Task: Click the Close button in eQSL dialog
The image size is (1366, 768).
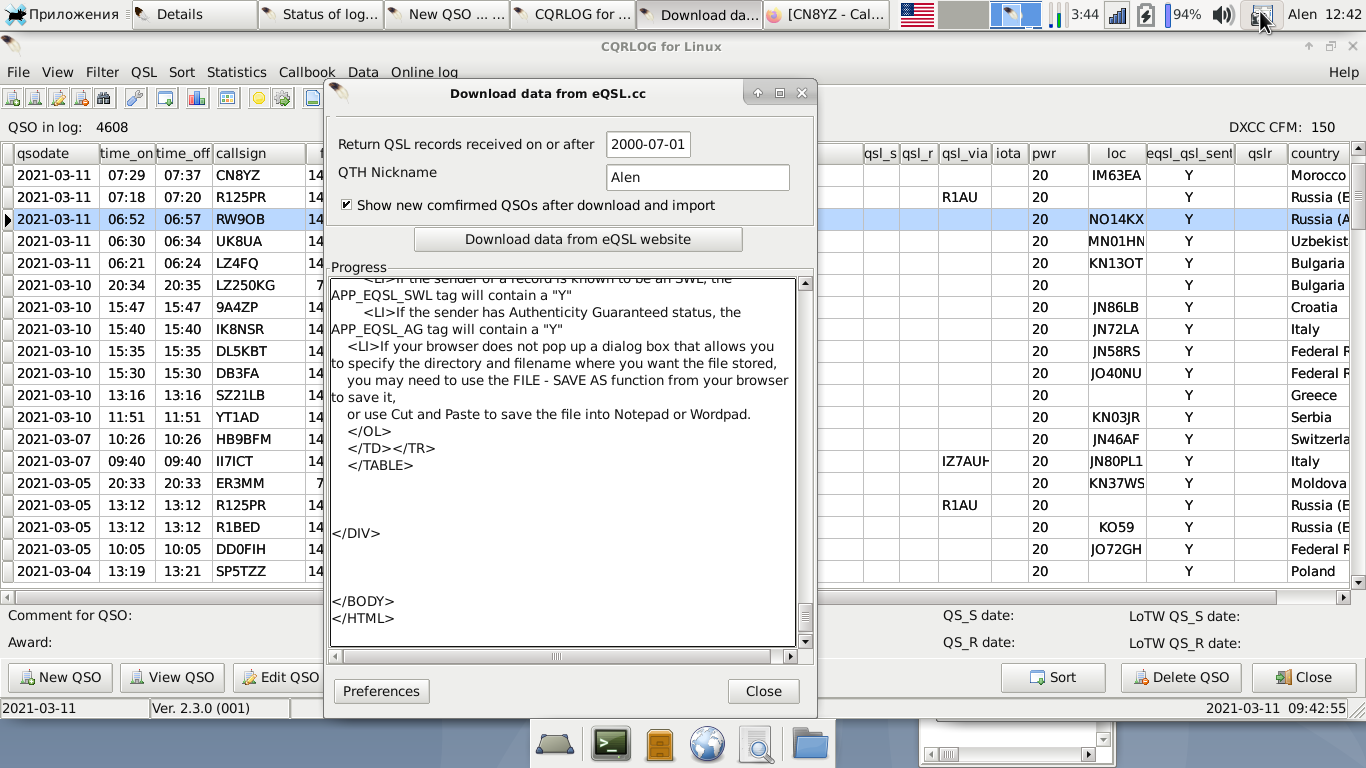Action: pos(763,691)
